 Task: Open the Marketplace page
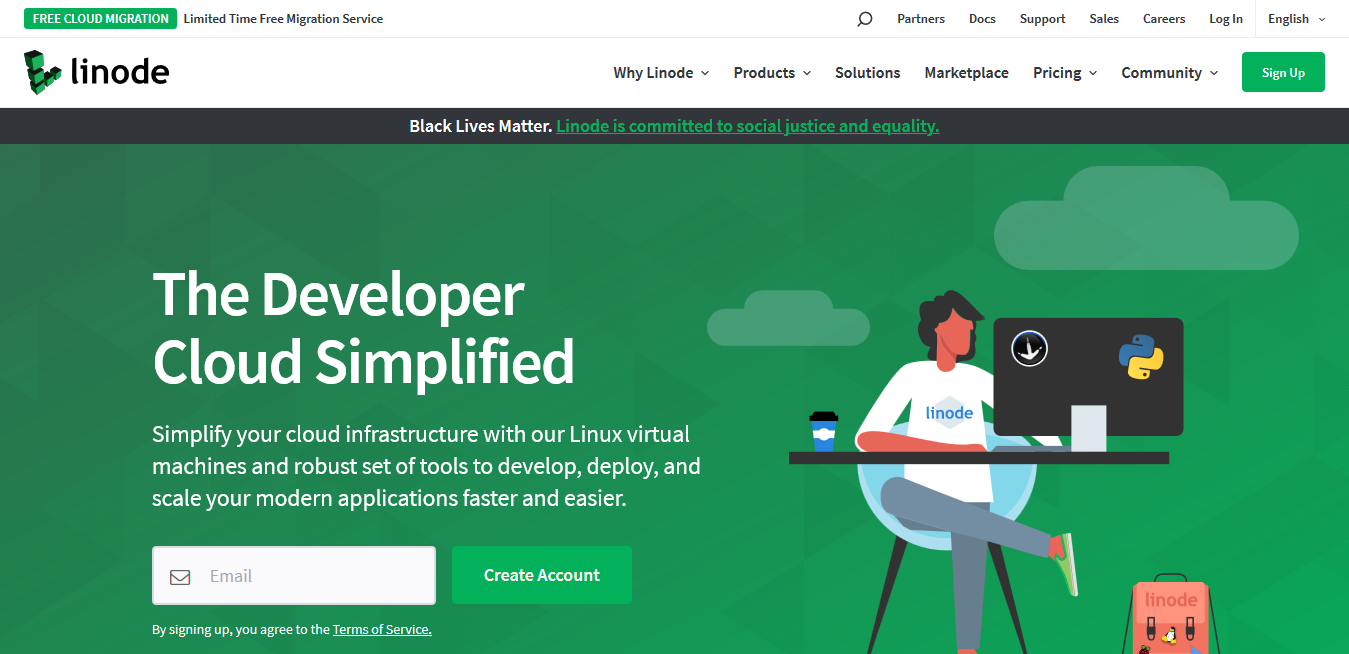966,73
